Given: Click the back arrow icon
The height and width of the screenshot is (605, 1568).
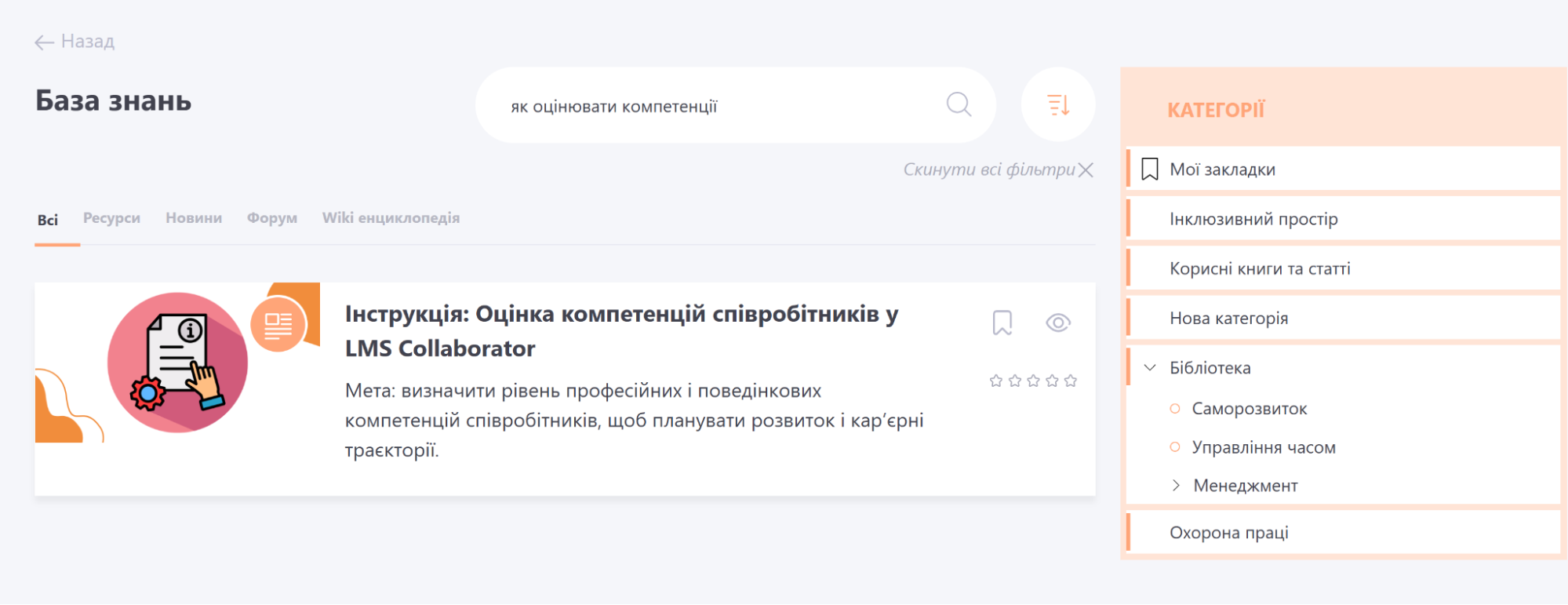Looking at the screenshot, I should tap(44, 42).
